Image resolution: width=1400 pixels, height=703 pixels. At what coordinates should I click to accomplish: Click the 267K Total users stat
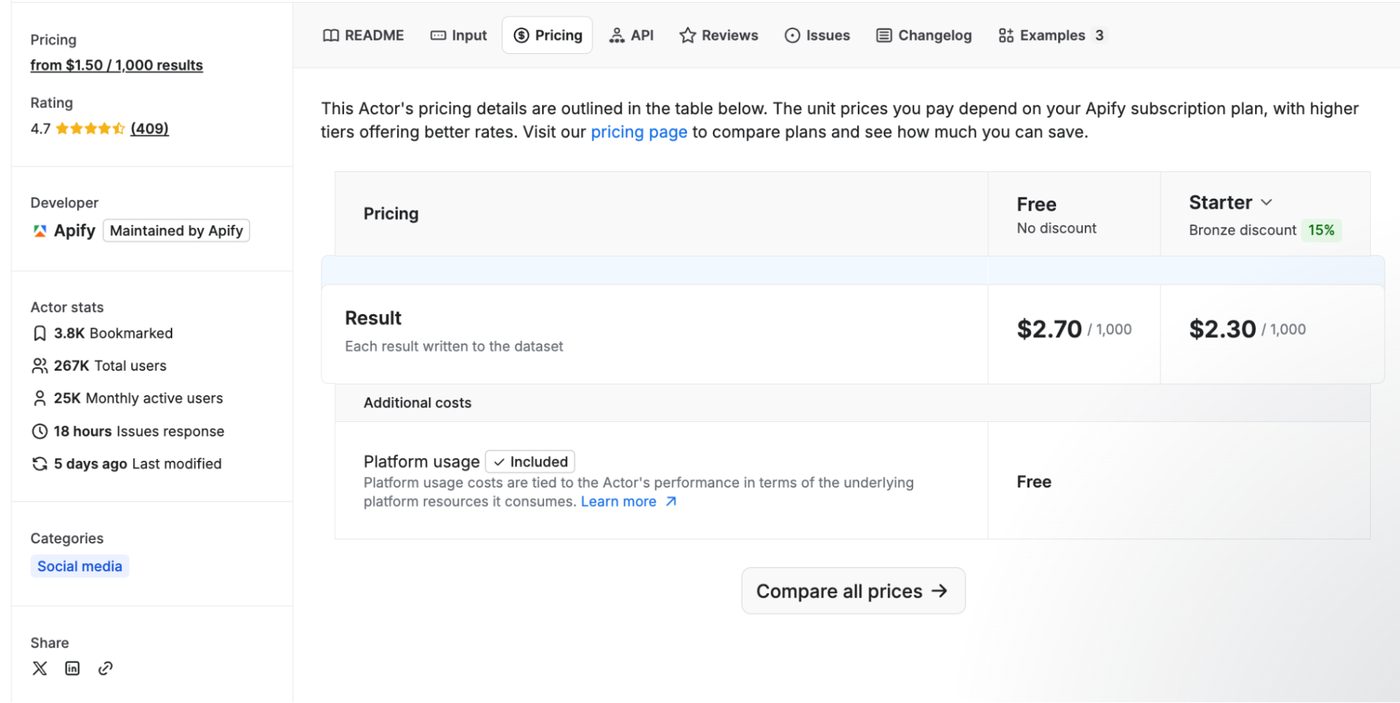[110, 366]
